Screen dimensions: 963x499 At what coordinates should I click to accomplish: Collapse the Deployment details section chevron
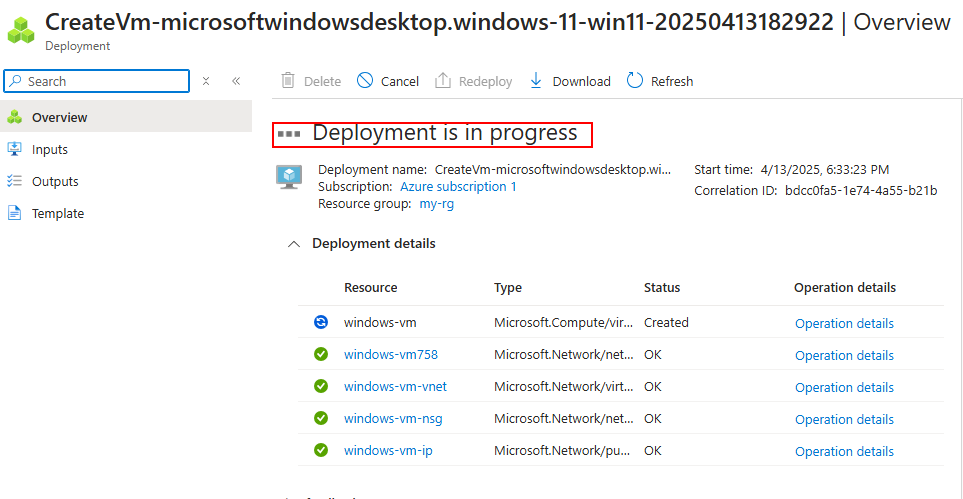tap(295, 244)
